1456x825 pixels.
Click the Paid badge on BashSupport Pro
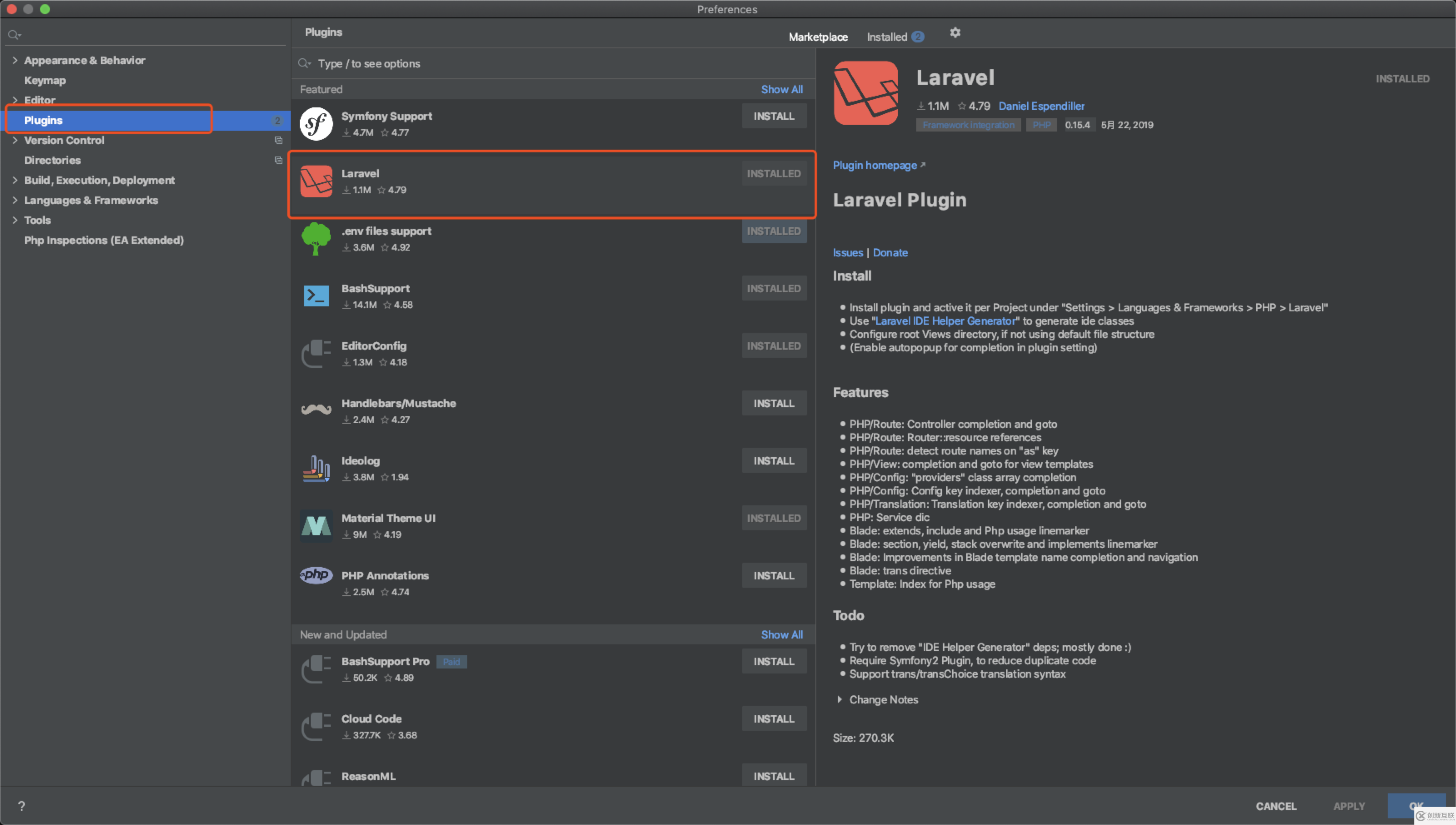pos(451,662)
